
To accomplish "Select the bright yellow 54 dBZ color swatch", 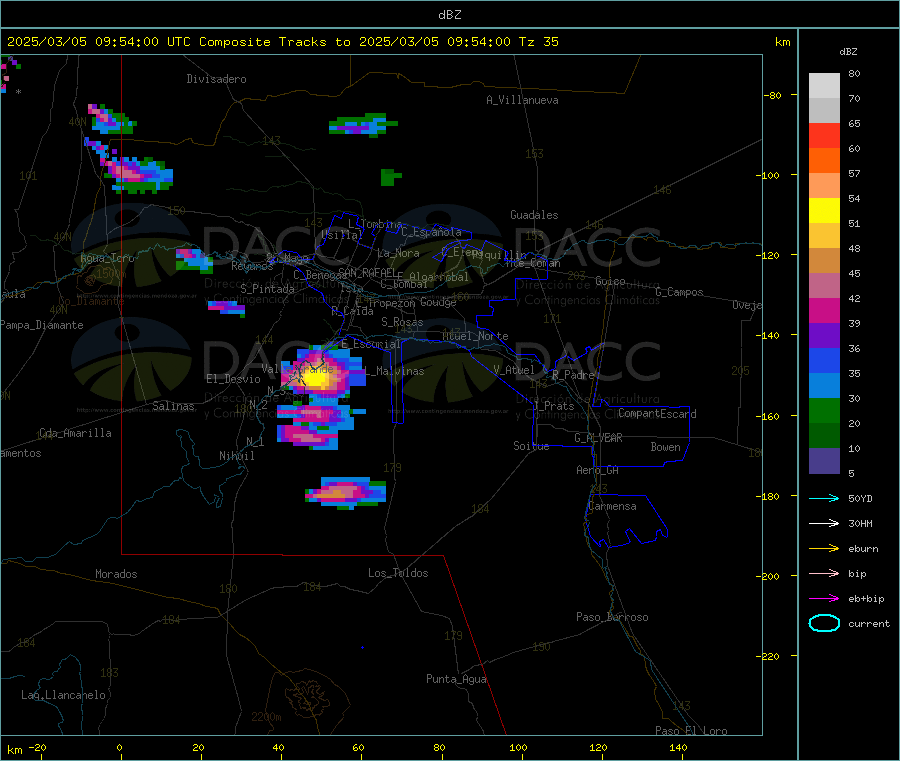I will 824,211.
